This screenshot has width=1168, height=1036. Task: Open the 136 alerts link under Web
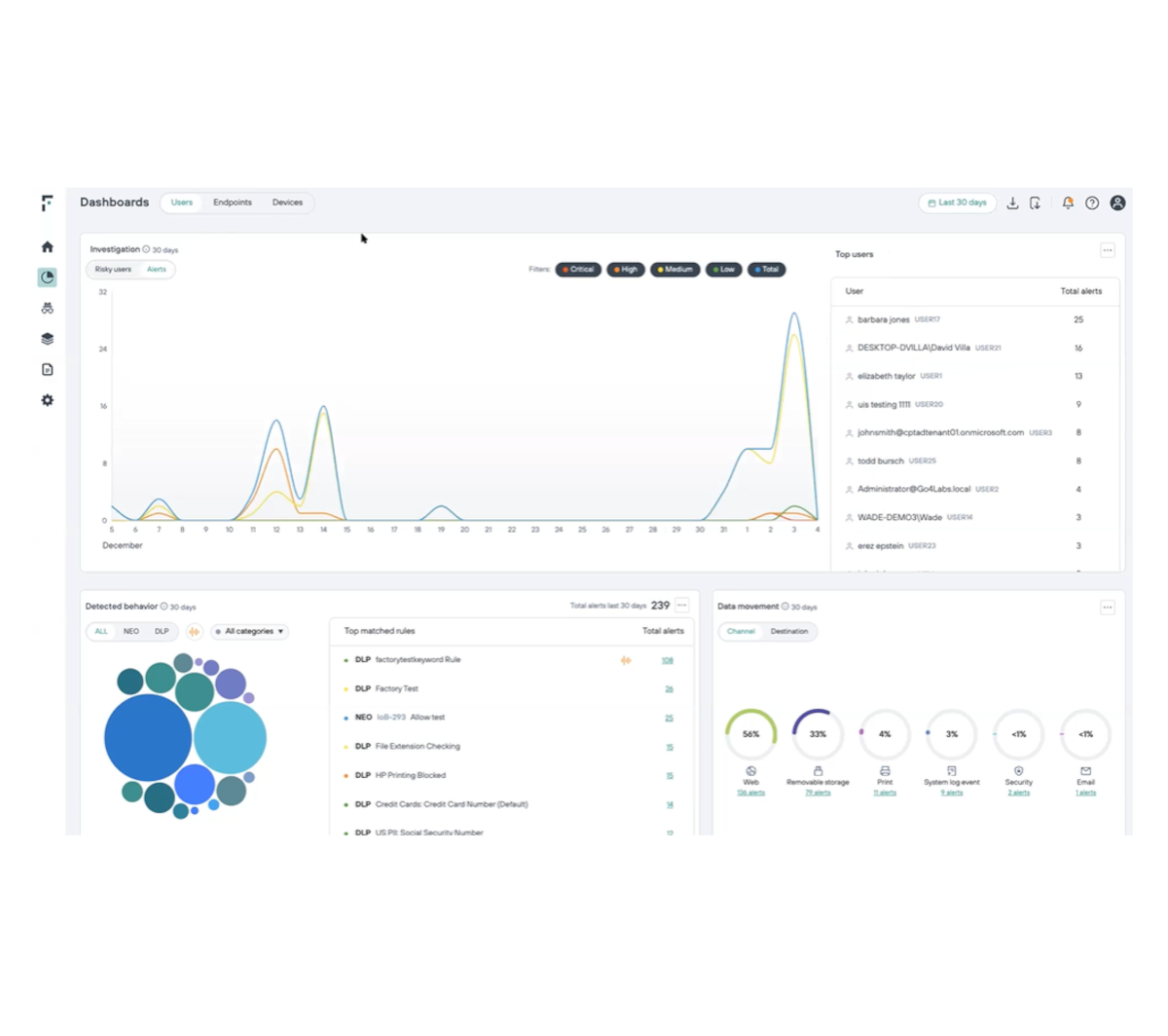point(750,794)
